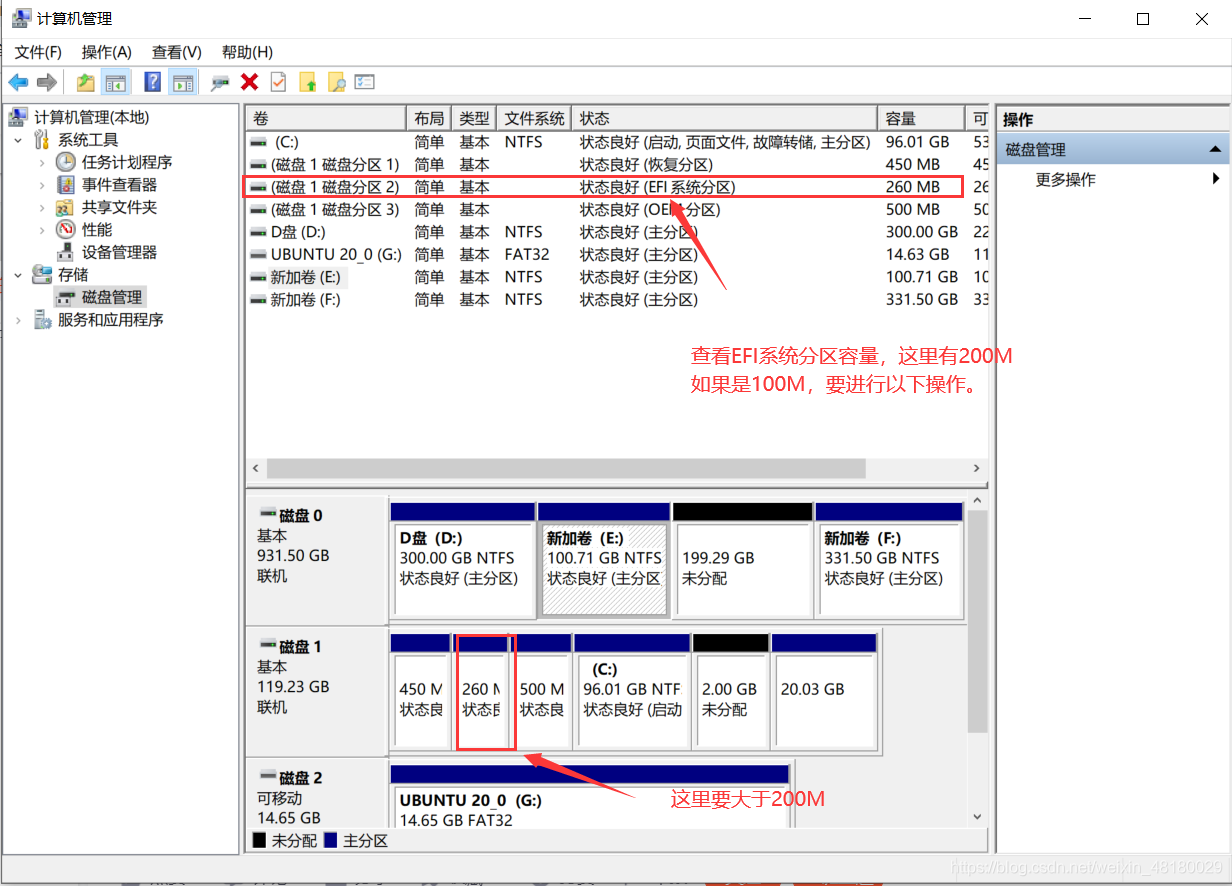Expand 更多操作 submenu arrow
1232x886 pixels.
(x=1216, y=179)
